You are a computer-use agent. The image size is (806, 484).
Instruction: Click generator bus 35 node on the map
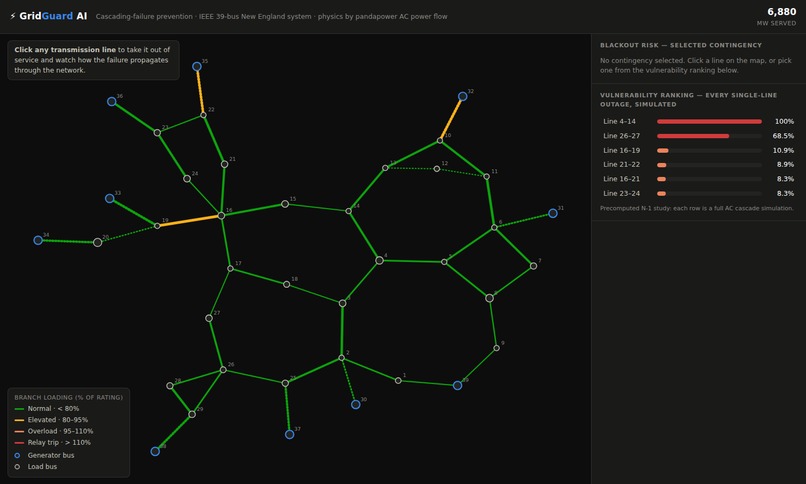197,66
